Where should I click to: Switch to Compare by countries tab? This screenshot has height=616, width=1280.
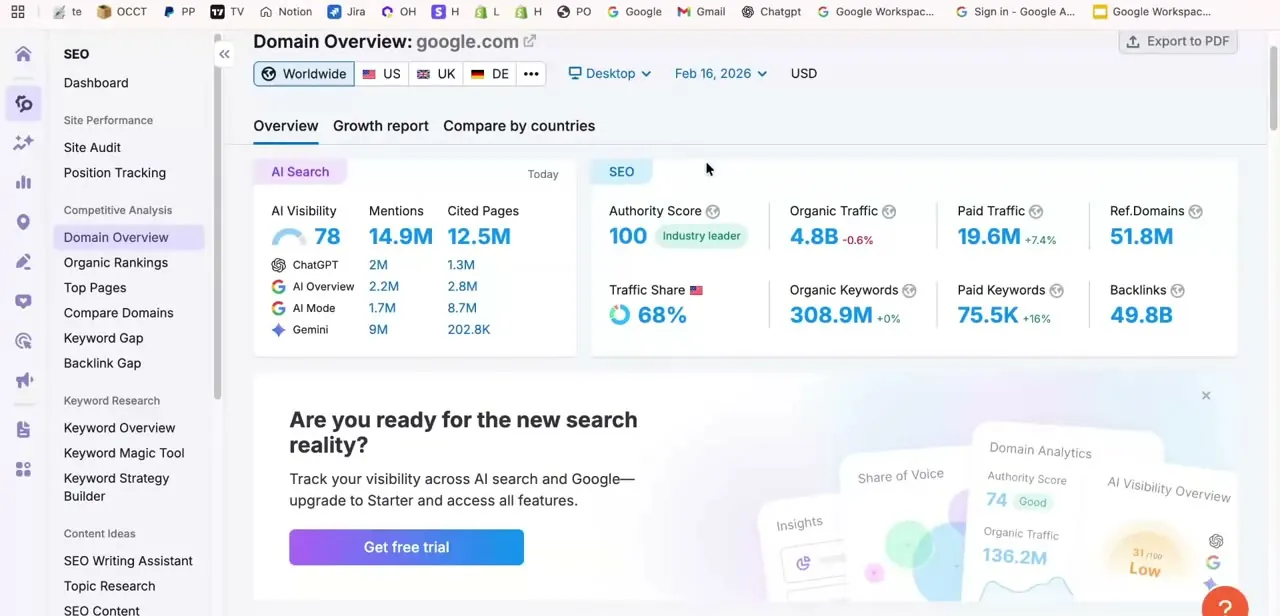(x=519, y=126)
